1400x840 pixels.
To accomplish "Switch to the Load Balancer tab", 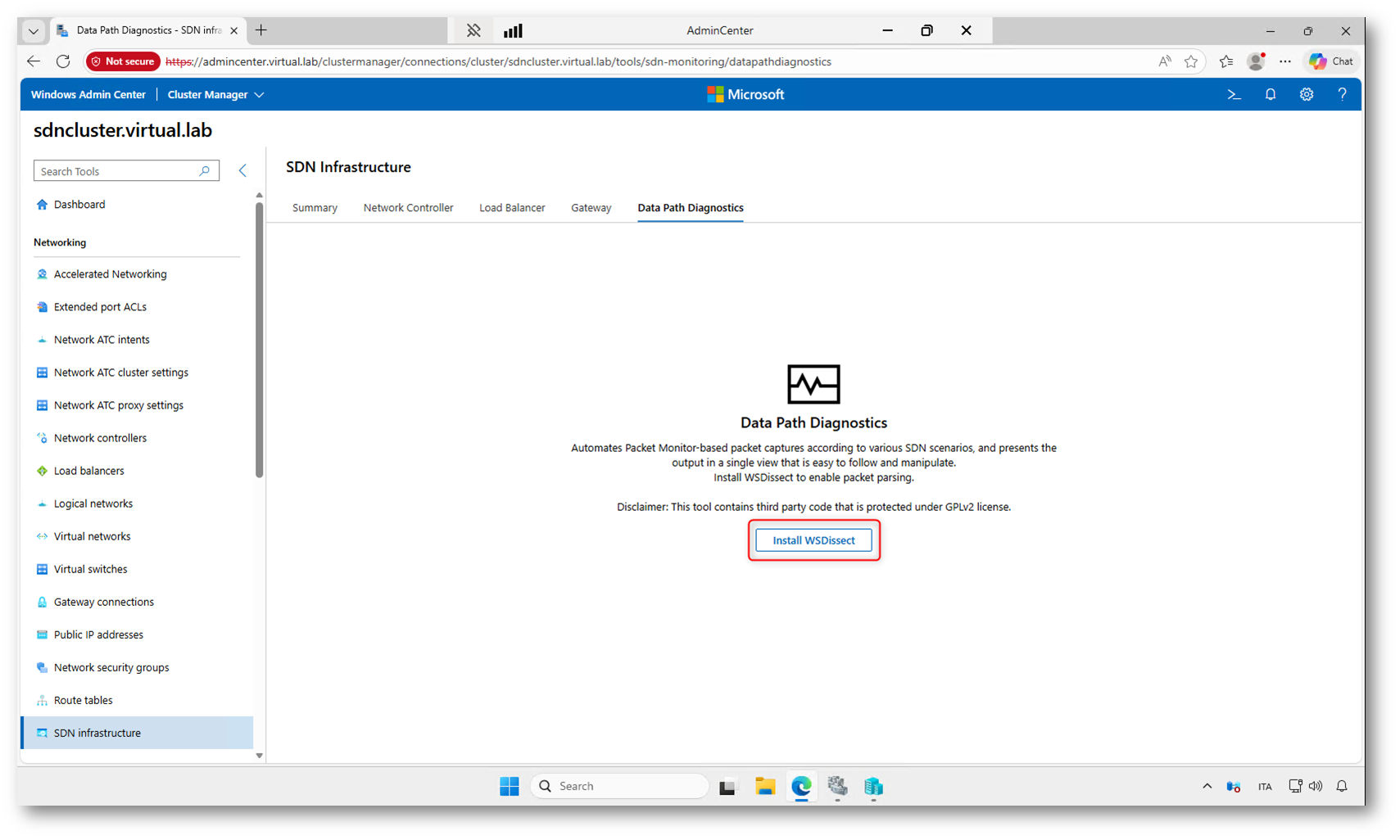I will 512,208.
